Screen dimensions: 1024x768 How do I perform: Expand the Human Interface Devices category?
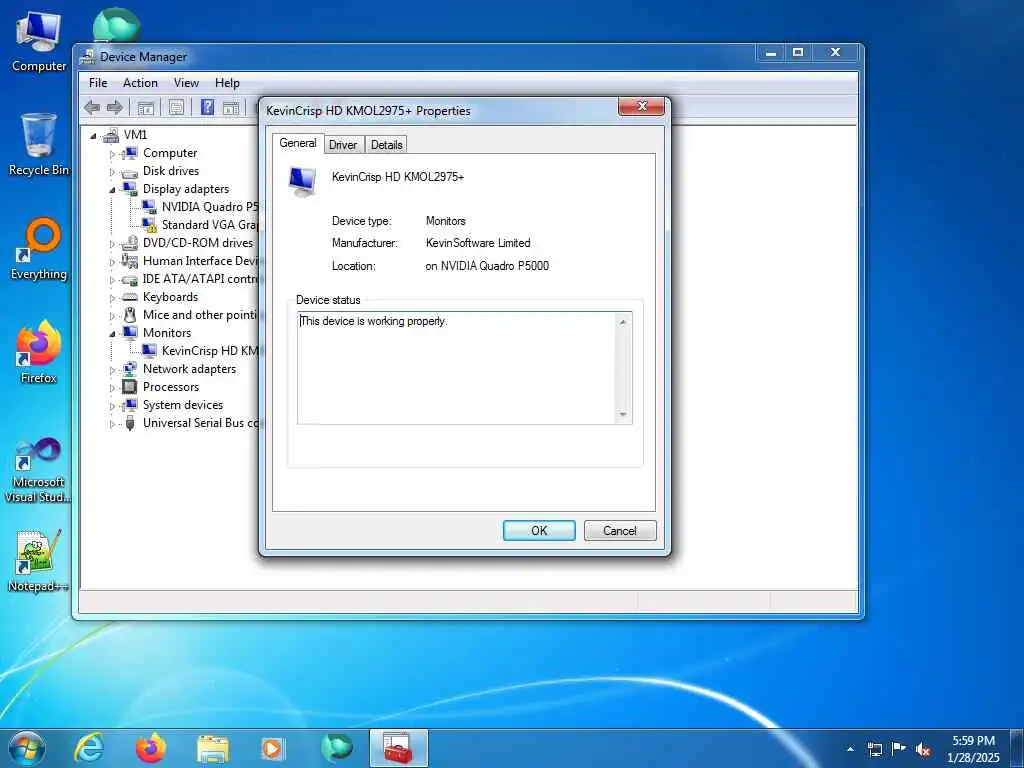coord(112,262)
